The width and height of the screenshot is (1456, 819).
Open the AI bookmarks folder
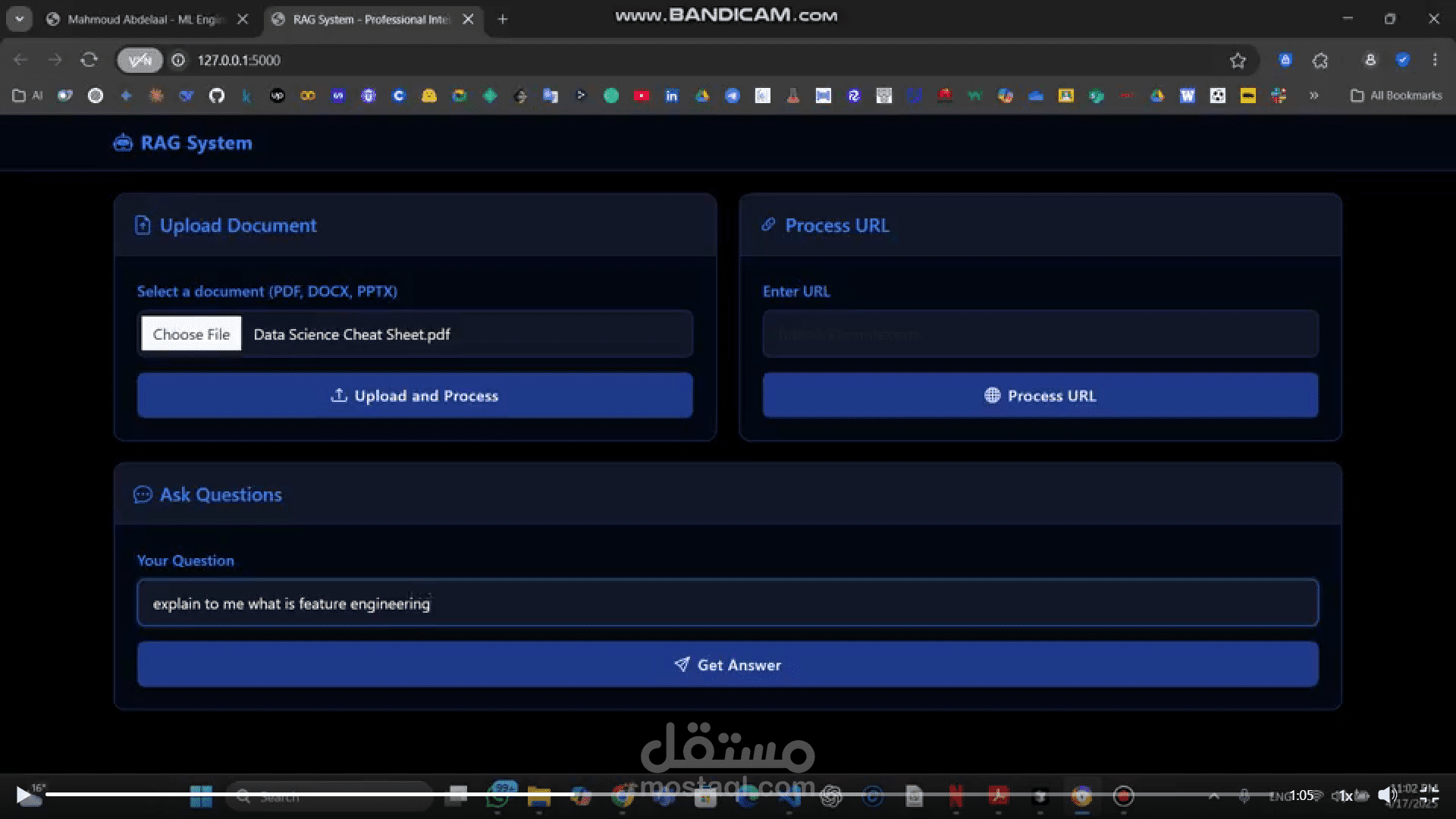point(27,96)
